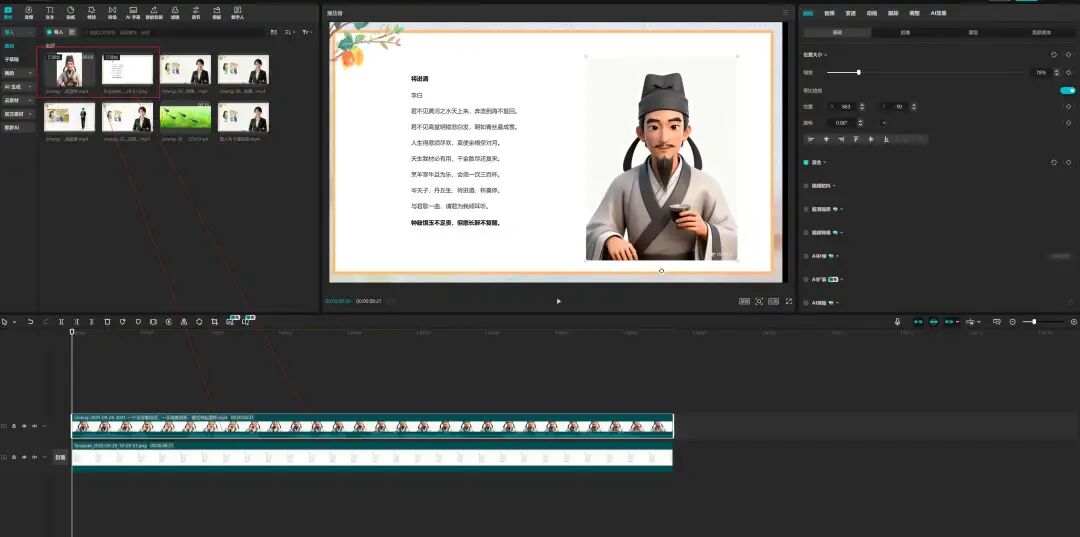Click the 封面 cover button on timeline
This screenshot has height=537, width=1080.
tap(60, 457)
